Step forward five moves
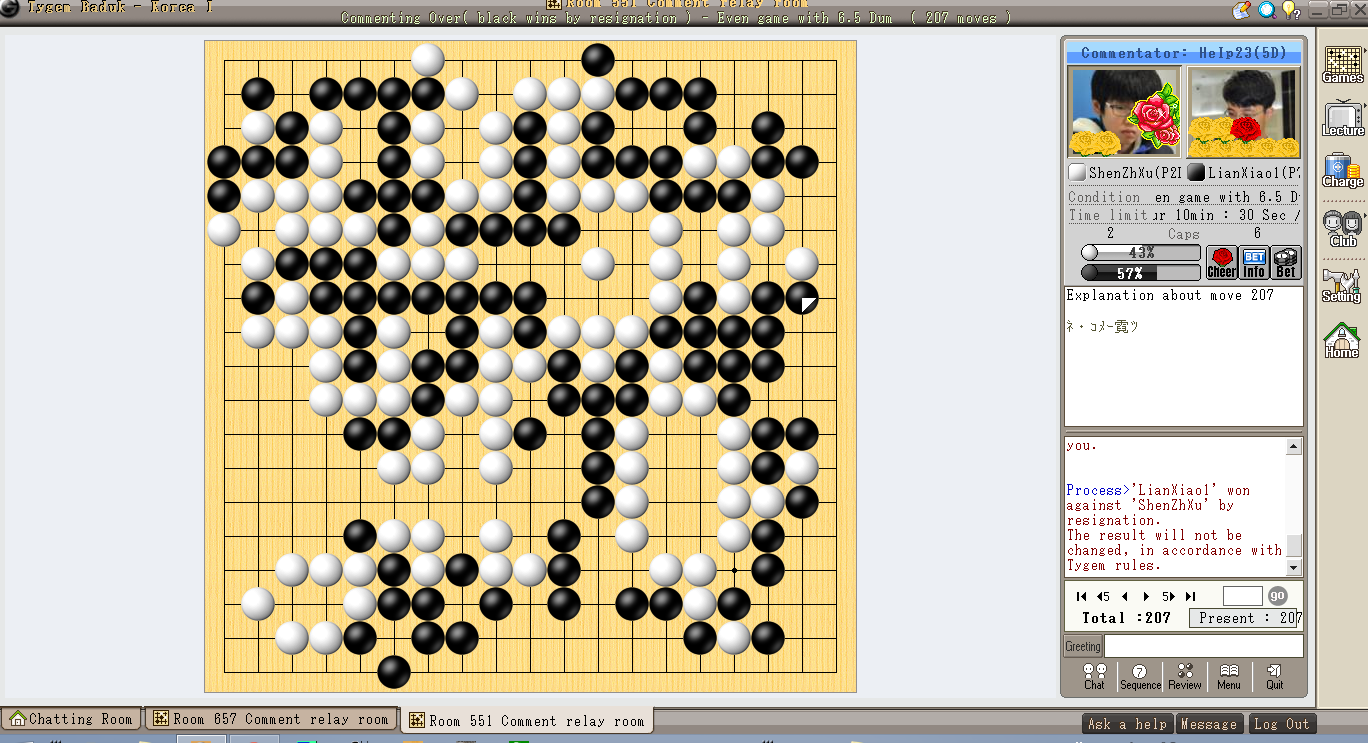The height and width of the screenshot is (743, 1368). (1168, 596)
